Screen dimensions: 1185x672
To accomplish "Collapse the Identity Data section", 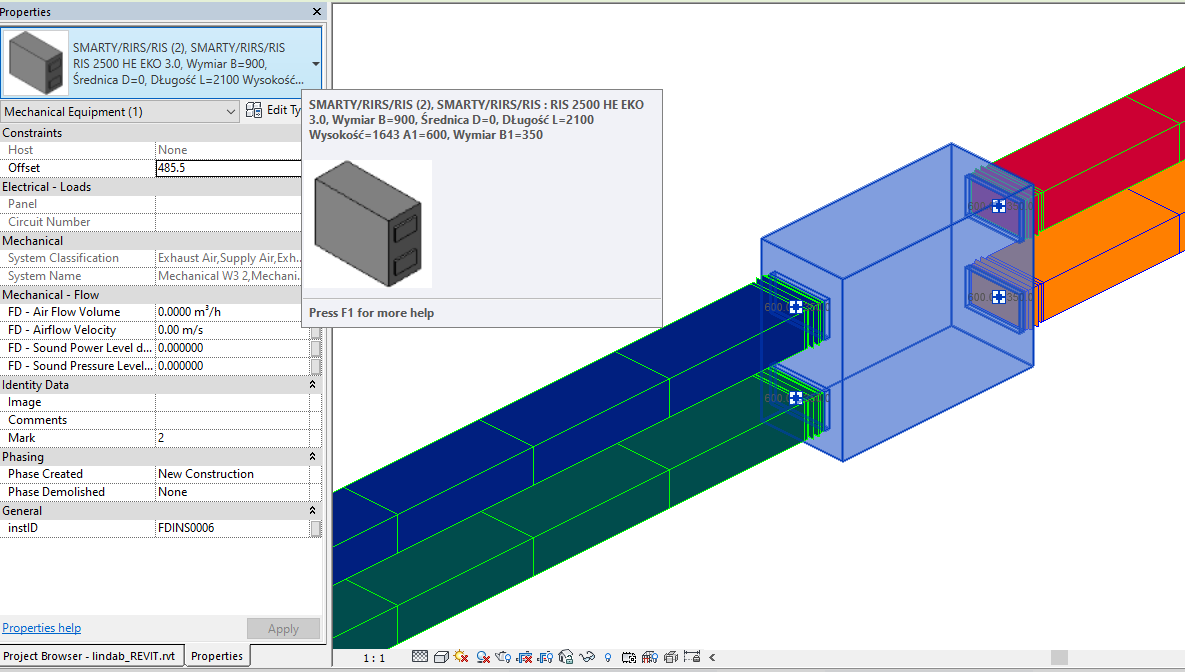I will tap(312, 384).
